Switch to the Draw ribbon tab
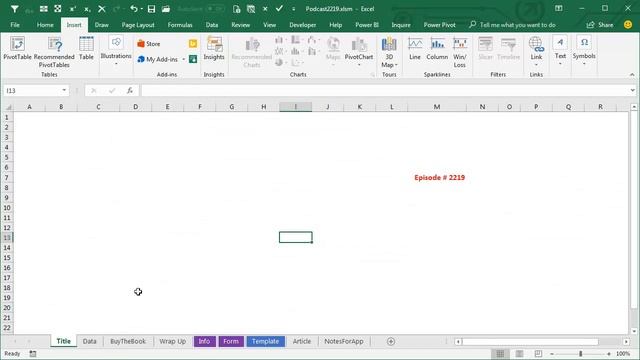The width and height of the screenshot is (640, 360). (102, 25)
